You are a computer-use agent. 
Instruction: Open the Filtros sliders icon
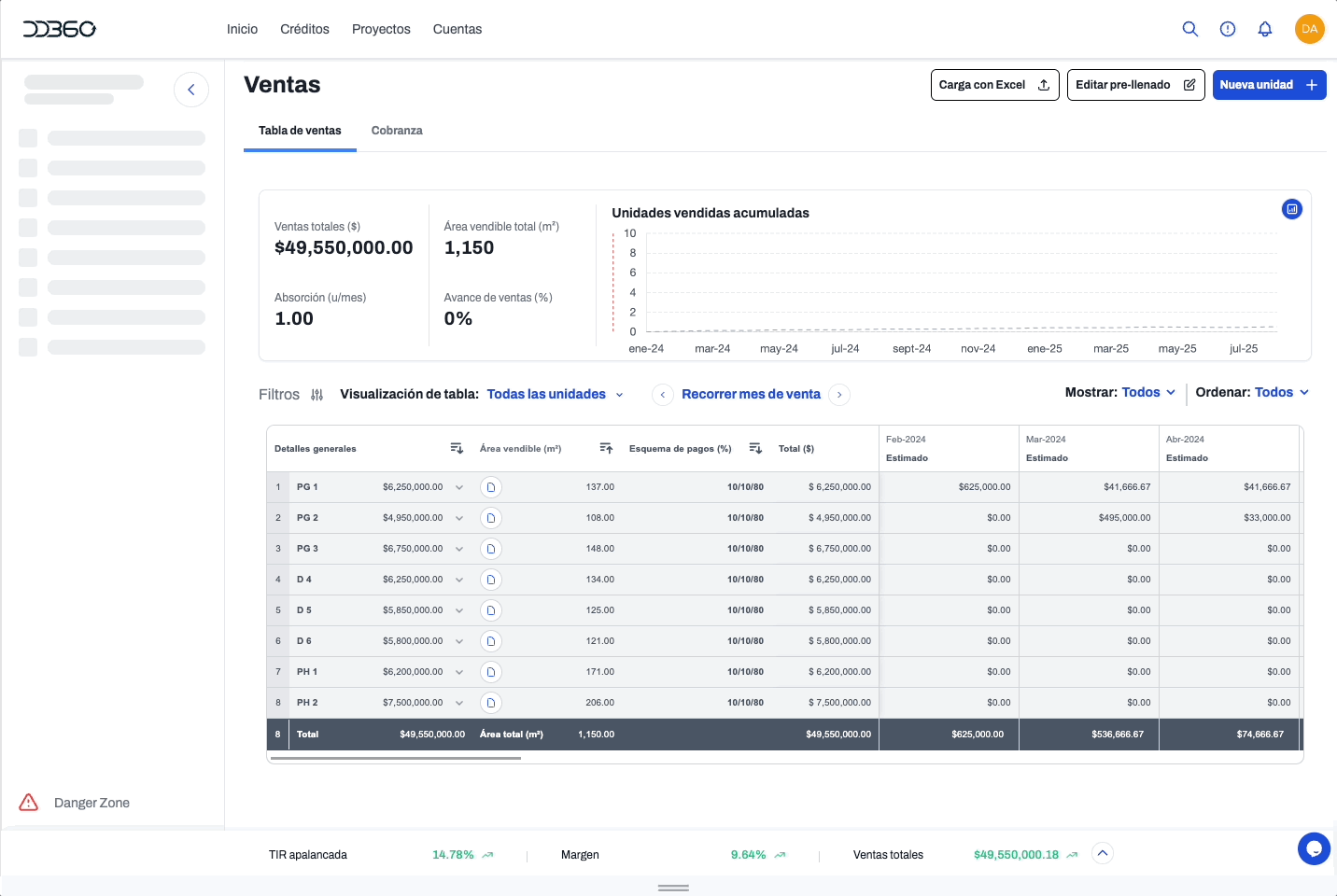(x=317, y=395)
